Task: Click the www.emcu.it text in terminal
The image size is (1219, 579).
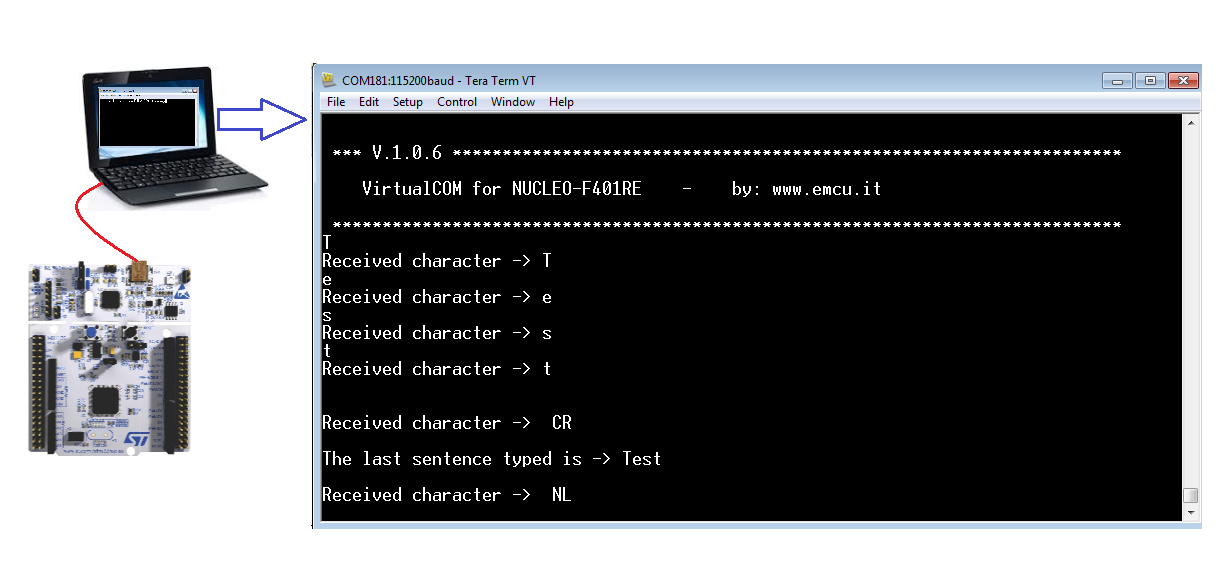Action: 826,189
